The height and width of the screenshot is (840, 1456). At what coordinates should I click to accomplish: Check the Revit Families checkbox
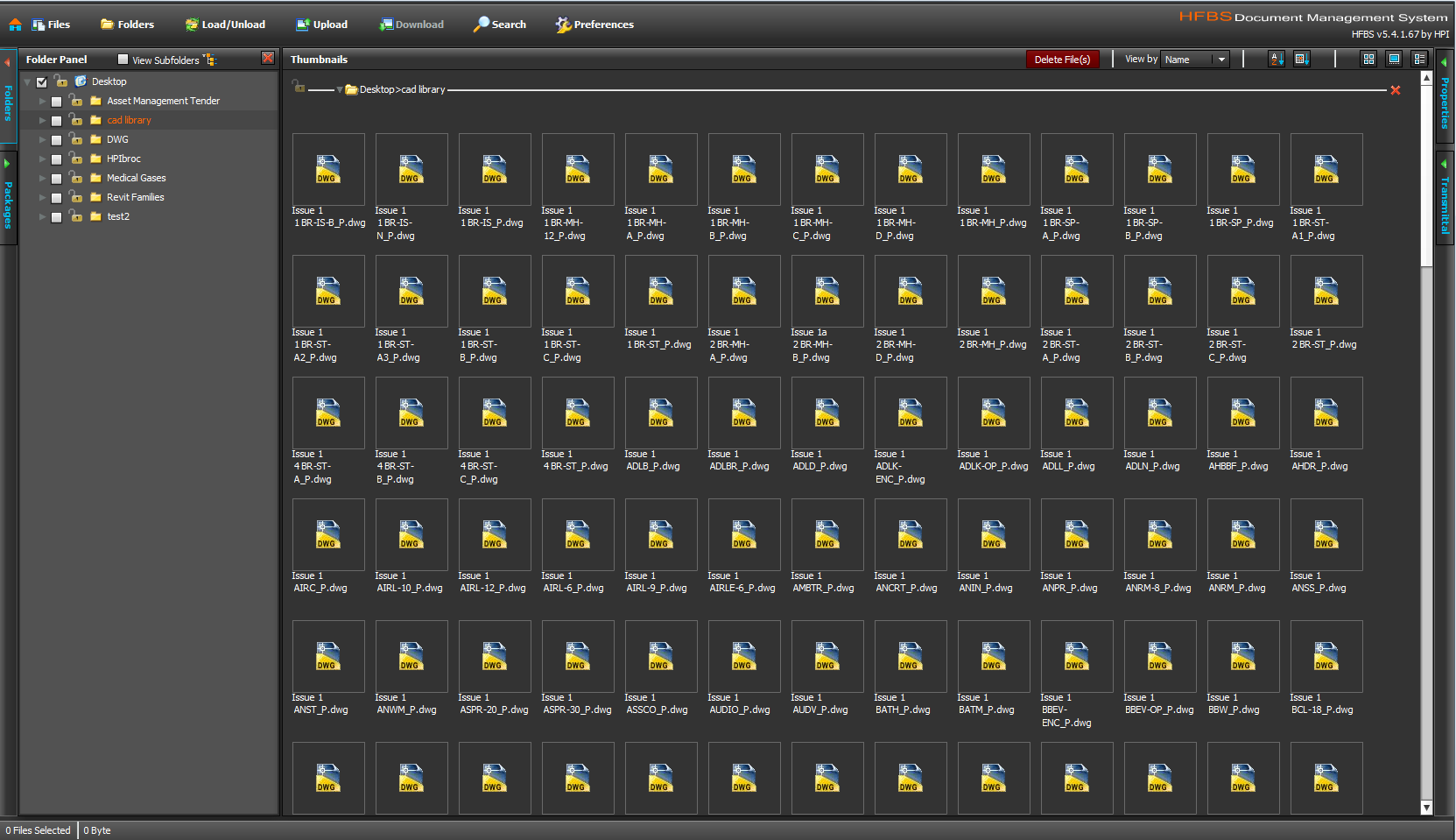[x=56, y=197]
